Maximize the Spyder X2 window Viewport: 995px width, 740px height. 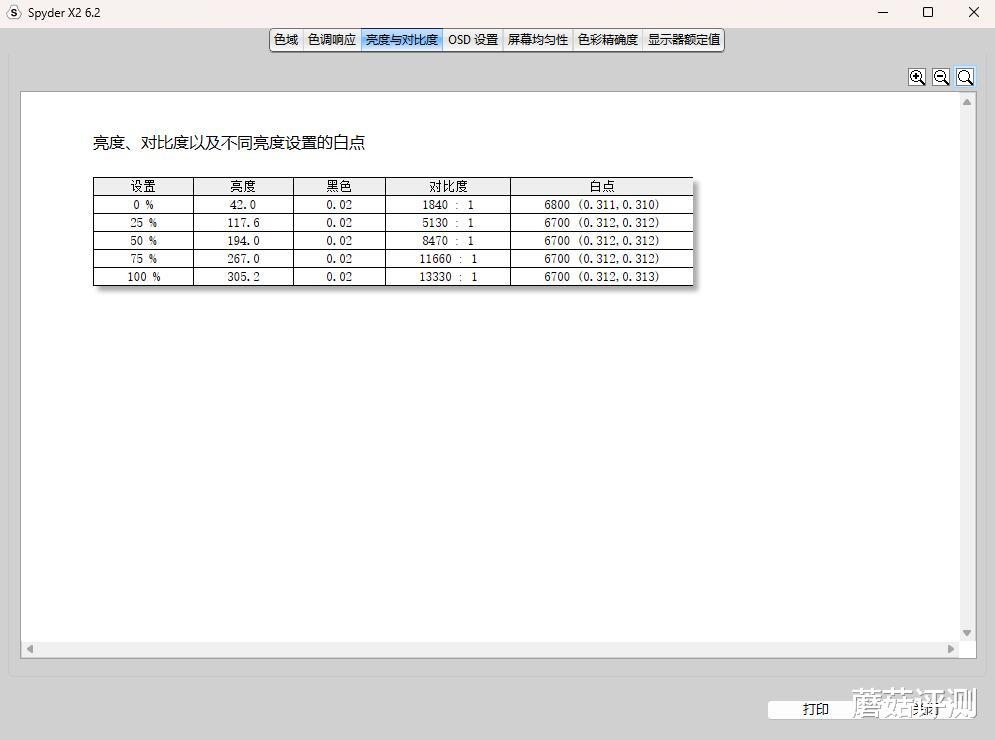928,13
